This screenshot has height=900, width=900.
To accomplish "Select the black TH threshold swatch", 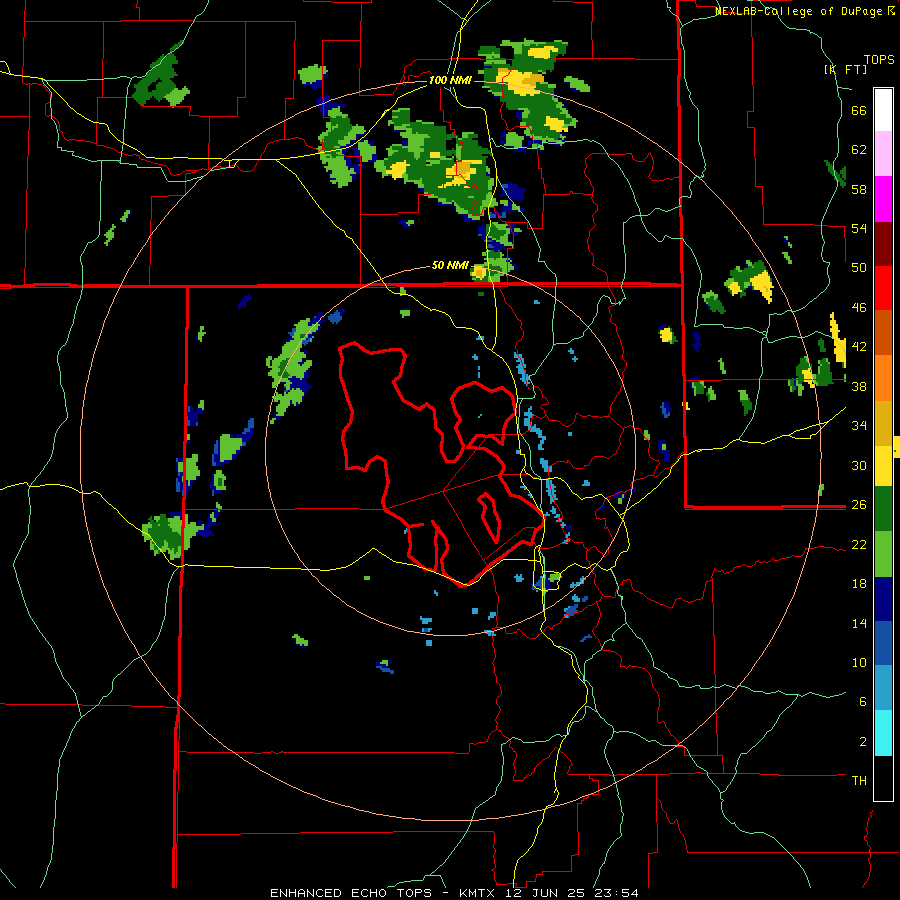I will coord(883,778).
